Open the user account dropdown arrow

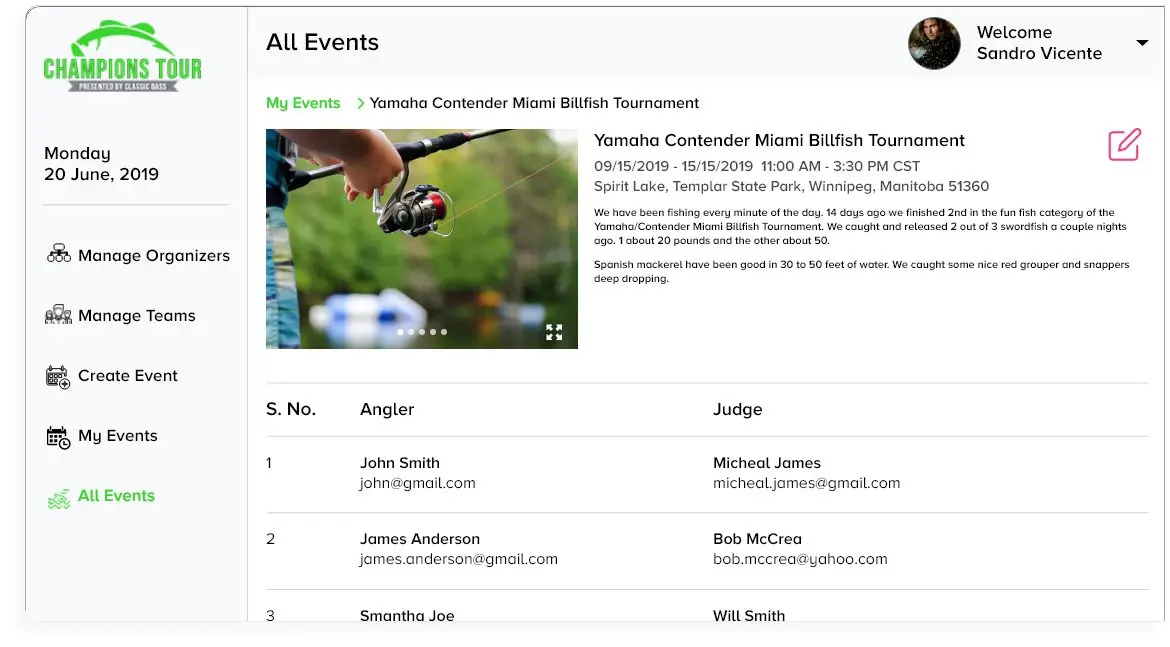(x=1142, y=43)
